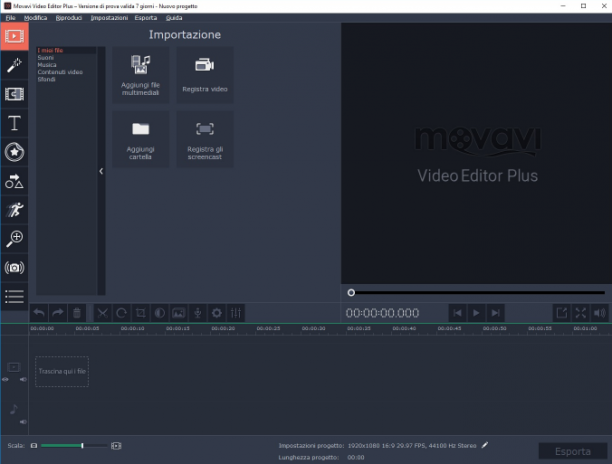The height and width of the screenshot is (464, 612).
Task: Click the detach preview window icon
Action: tap(562, 313)
